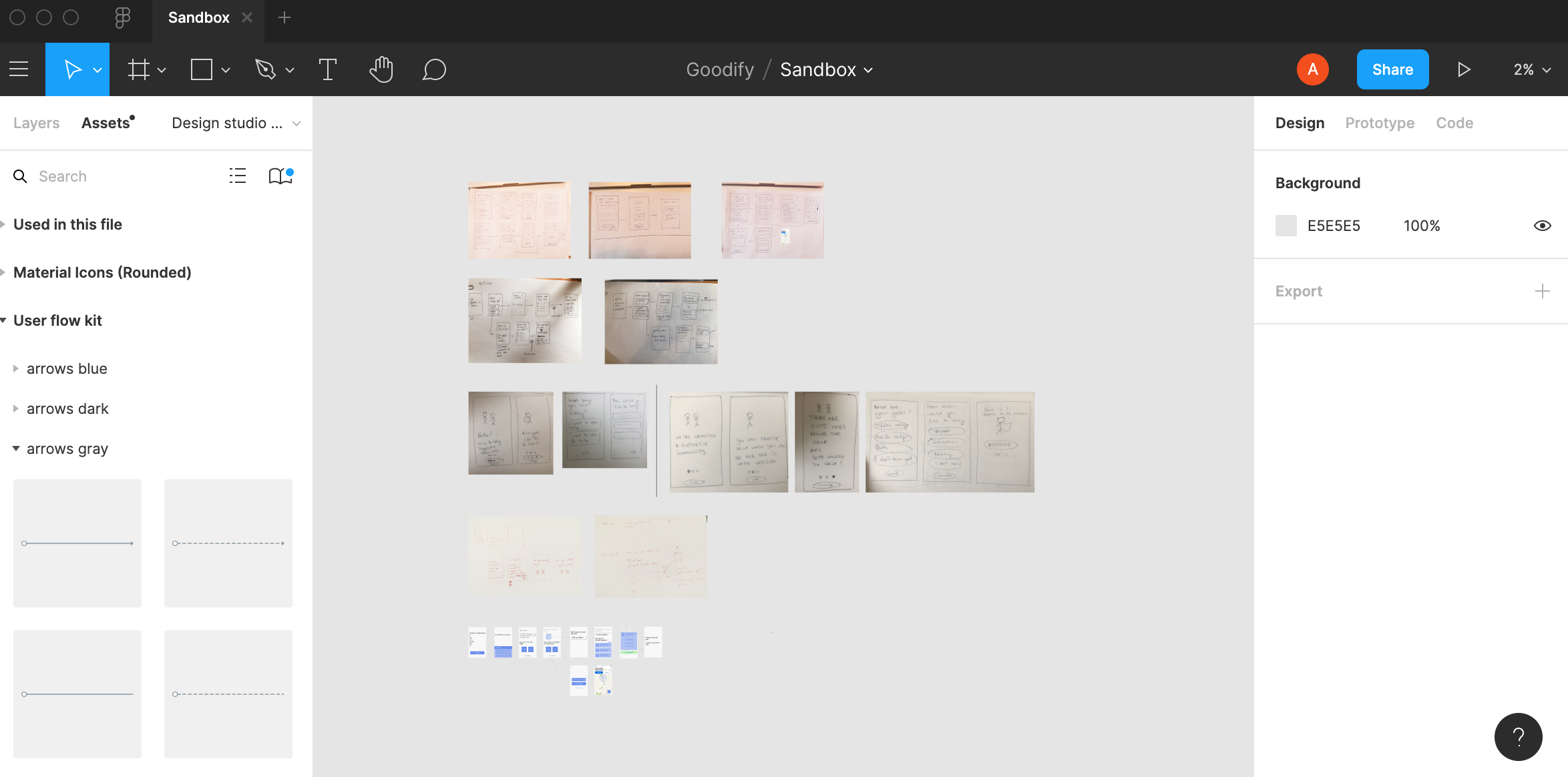The height and width of the screenshot is (777, 1568).
Task: Select the Rectangle shape tool
Action: (x=201, y=69)
